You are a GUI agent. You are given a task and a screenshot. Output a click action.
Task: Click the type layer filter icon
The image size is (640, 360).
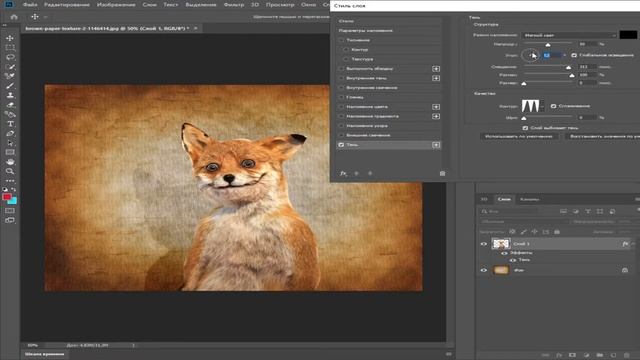tap(588, 211)
